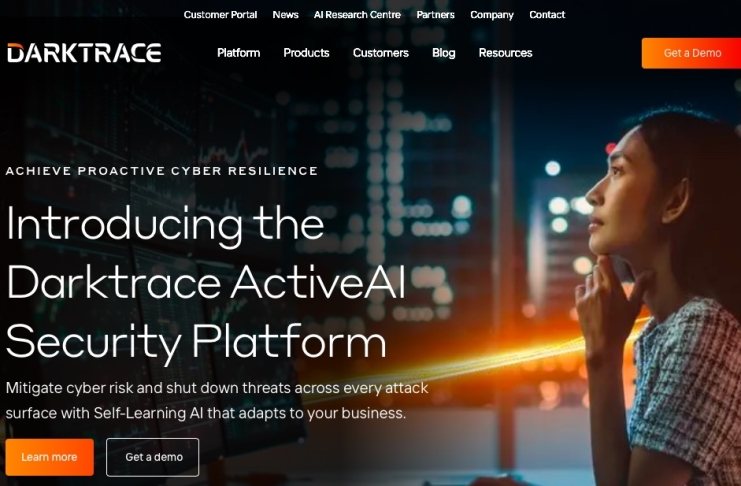Click the 'Mitigate cyber risk' paragraph text
The height and width of the screenshot is (486, 741).
click(x=217, y=400)
